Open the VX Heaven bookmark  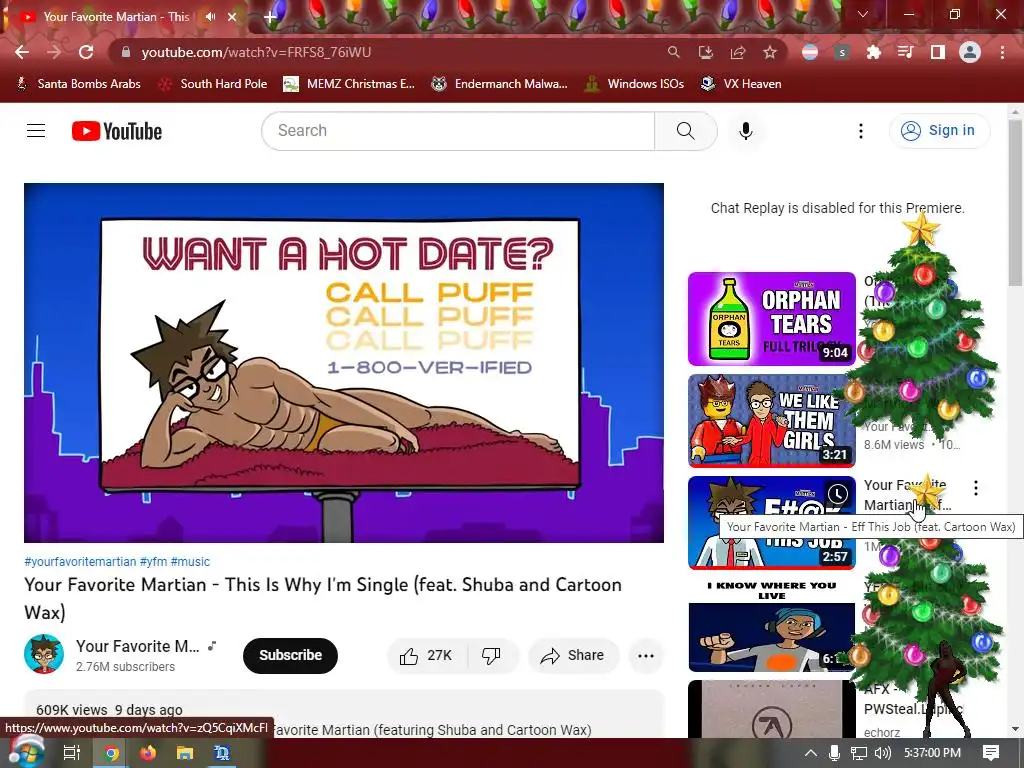[x=741, y=84]
